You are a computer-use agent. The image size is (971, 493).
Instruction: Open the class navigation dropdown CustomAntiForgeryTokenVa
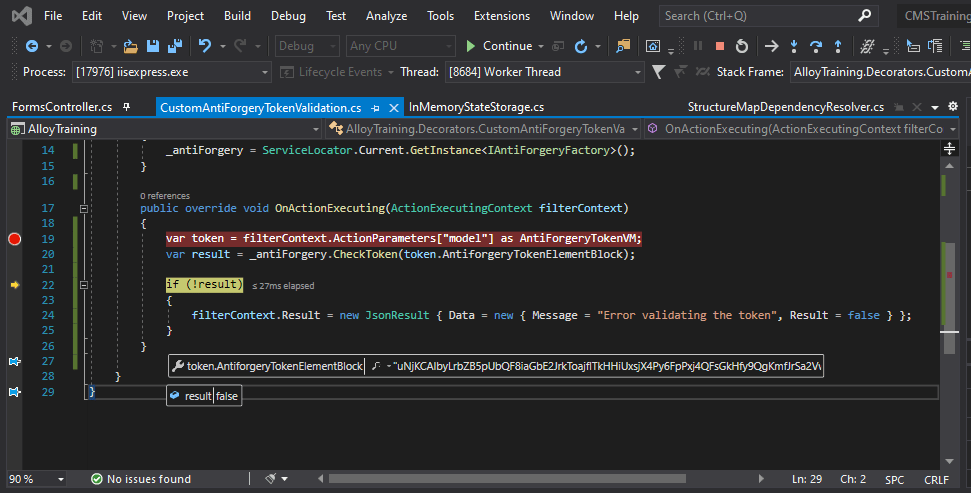484,129
